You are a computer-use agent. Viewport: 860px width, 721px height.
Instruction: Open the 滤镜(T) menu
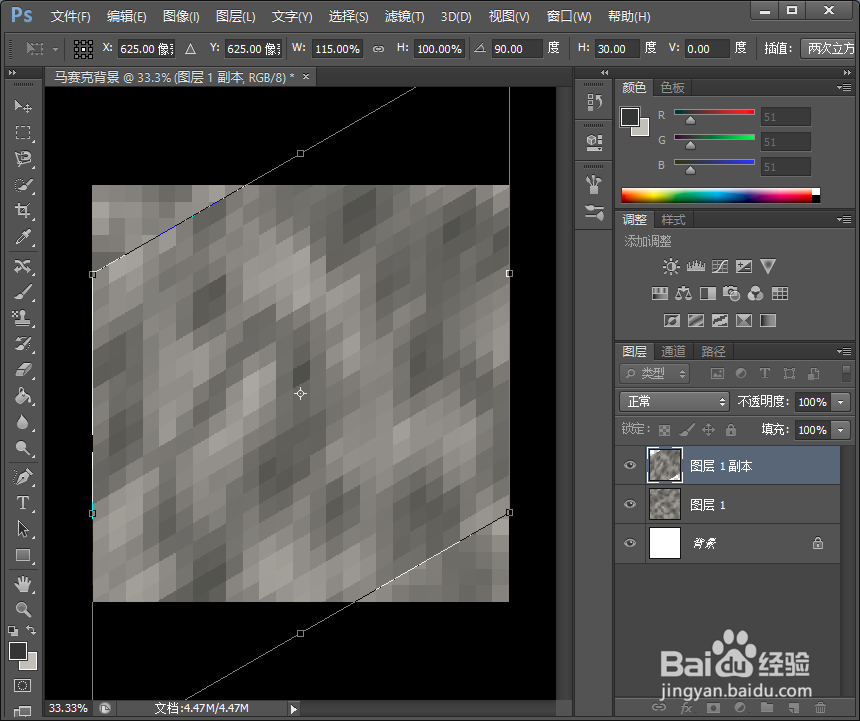[405, 16]
